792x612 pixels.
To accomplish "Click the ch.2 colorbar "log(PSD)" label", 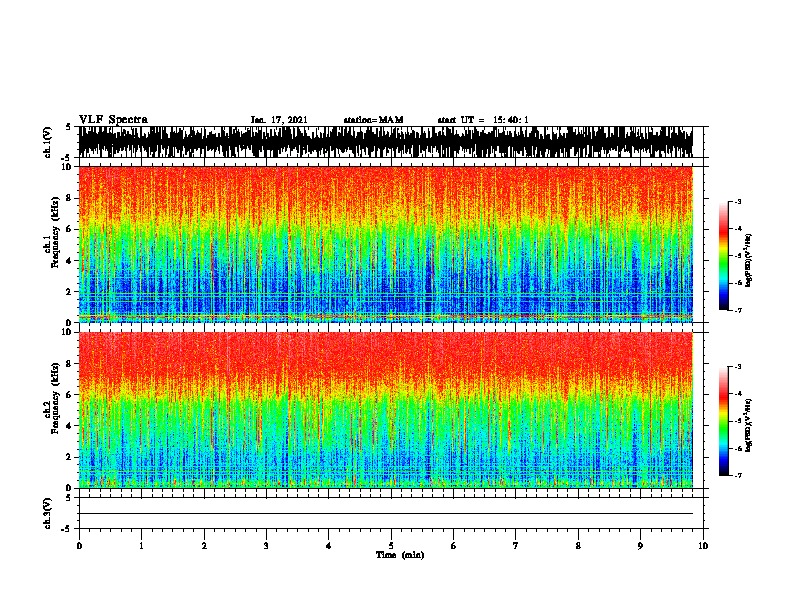I will point(748,426).
